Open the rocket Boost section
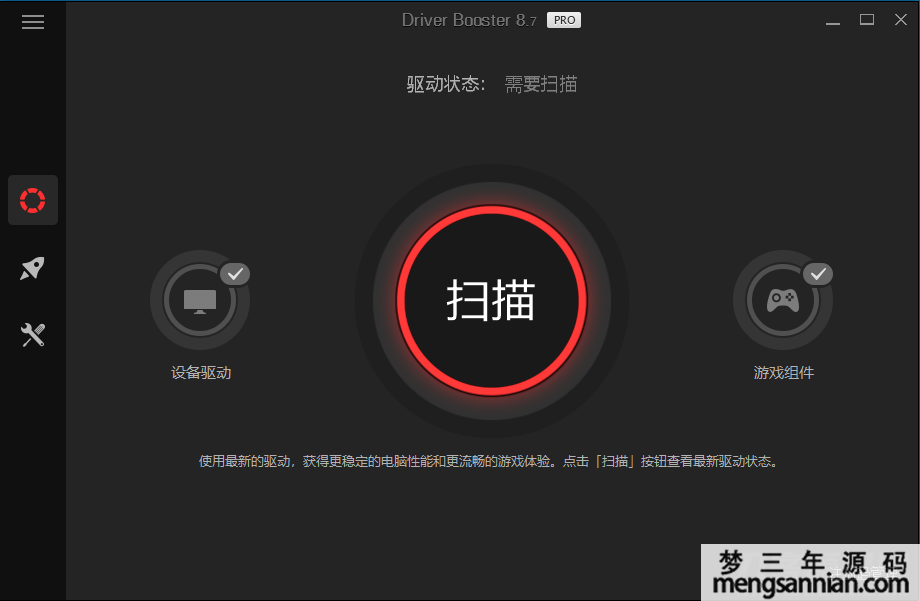Viewport: 920px width, 601px height. (33, 268)
